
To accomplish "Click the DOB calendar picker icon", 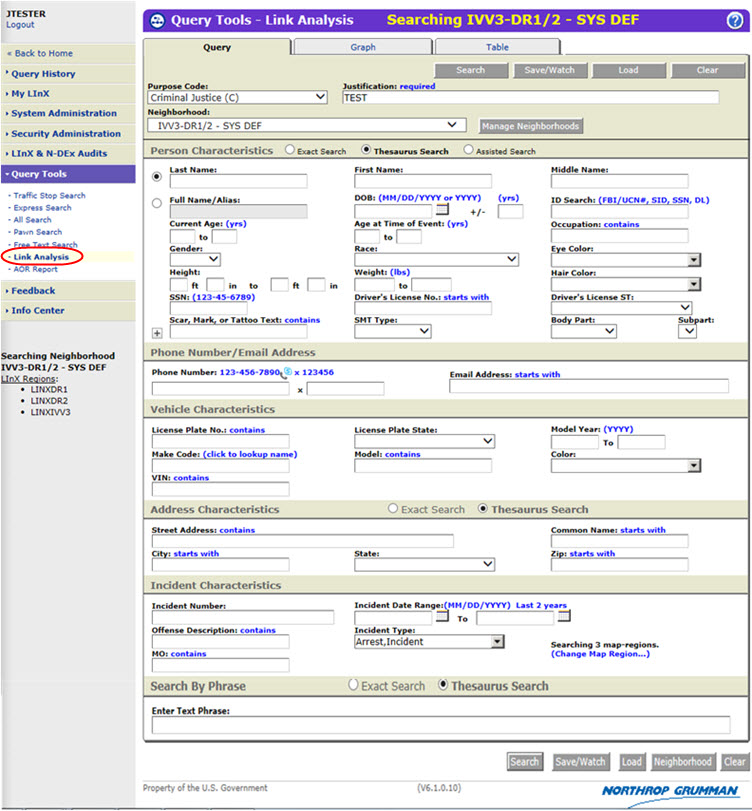I will tap(442, 209).
